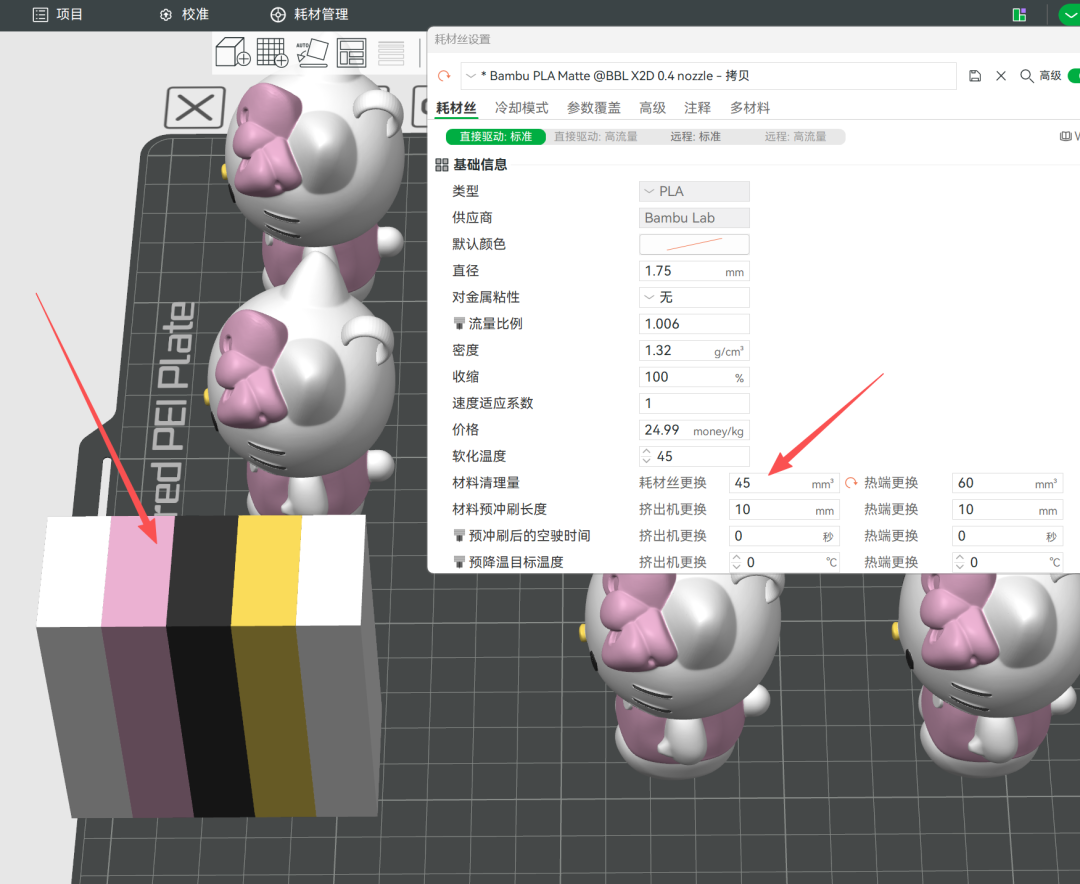This screenshot has width=1080, height=884.
Task: Click the orange reset arrow beside 热端更换
Action: pos(851,482)
